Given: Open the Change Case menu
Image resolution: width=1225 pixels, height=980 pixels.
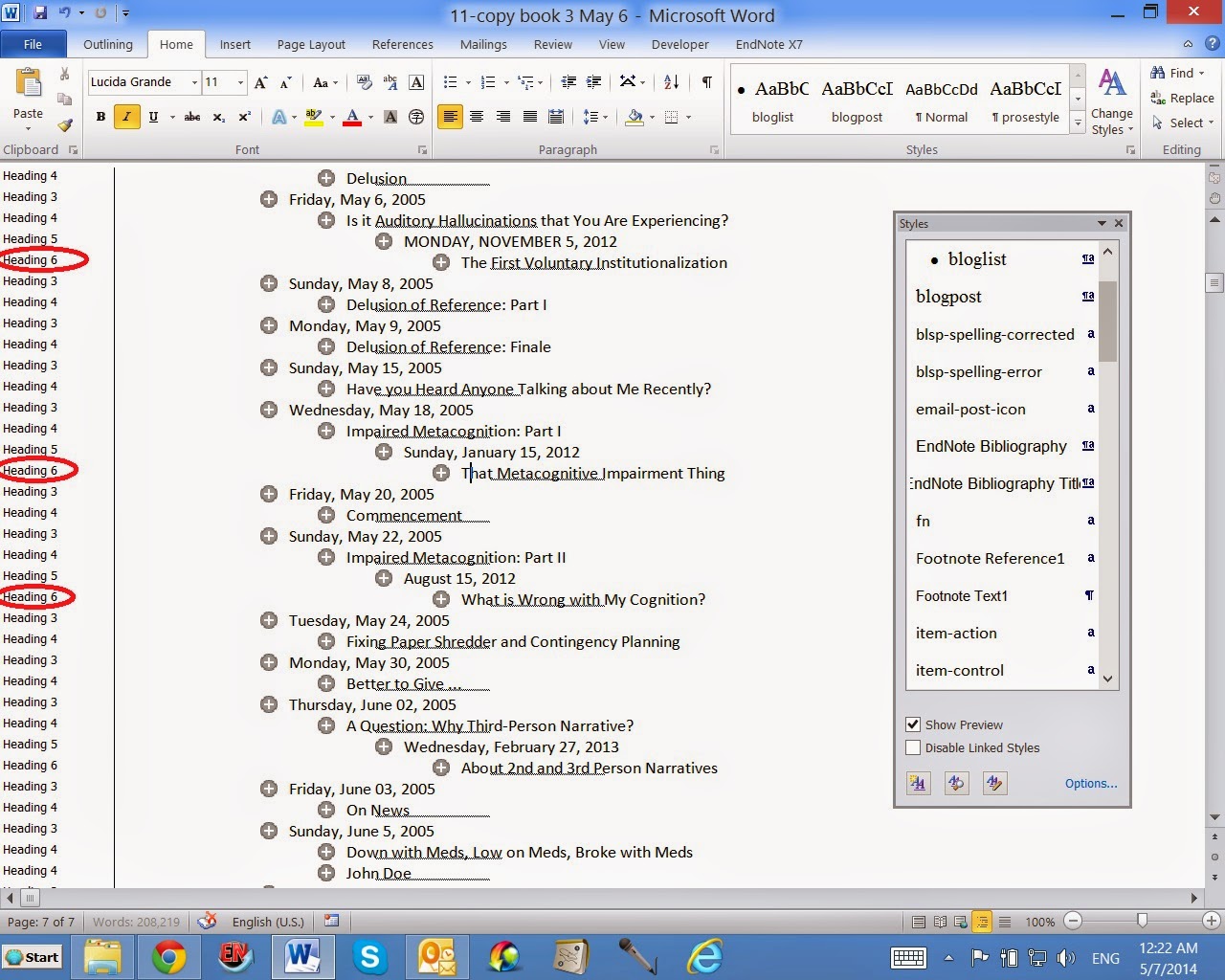Looking at the screenshot, I should coord(325,82).
